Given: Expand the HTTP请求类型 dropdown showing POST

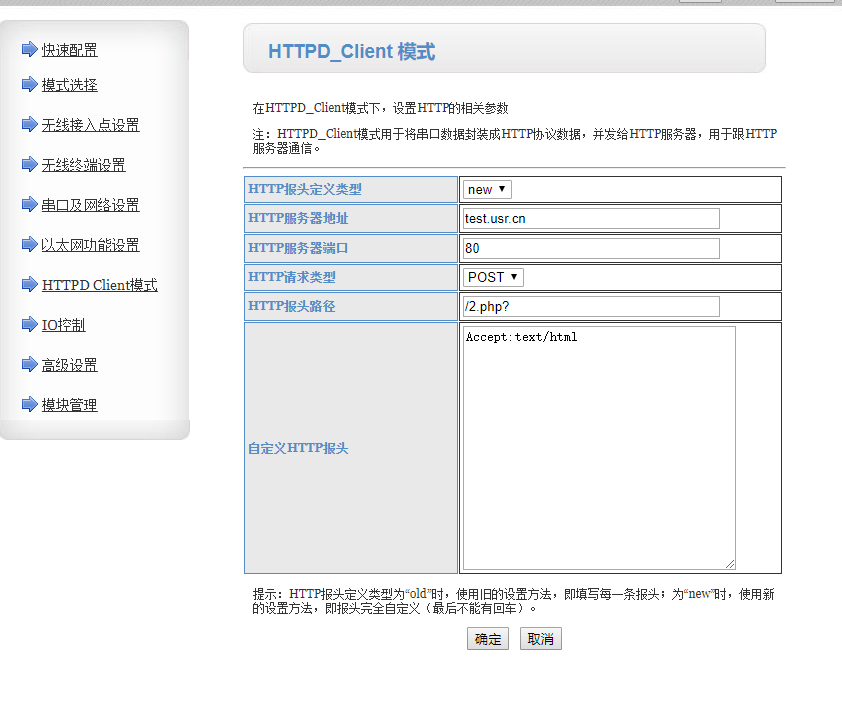Looking at the screenshot, I should [x=493, y=277].
